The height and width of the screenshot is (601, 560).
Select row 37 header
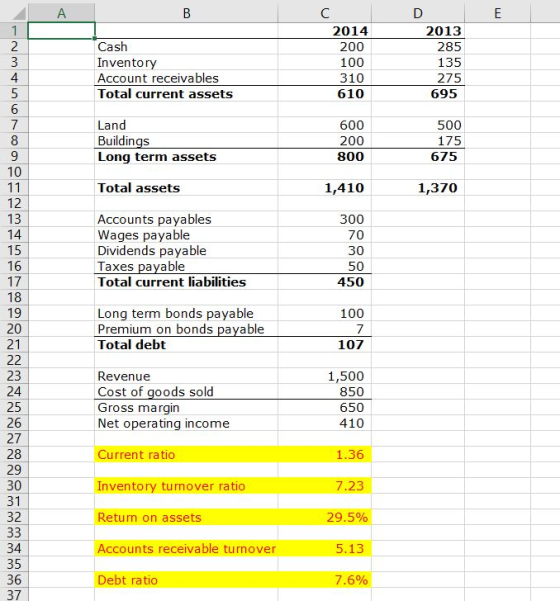coord(14,594)
